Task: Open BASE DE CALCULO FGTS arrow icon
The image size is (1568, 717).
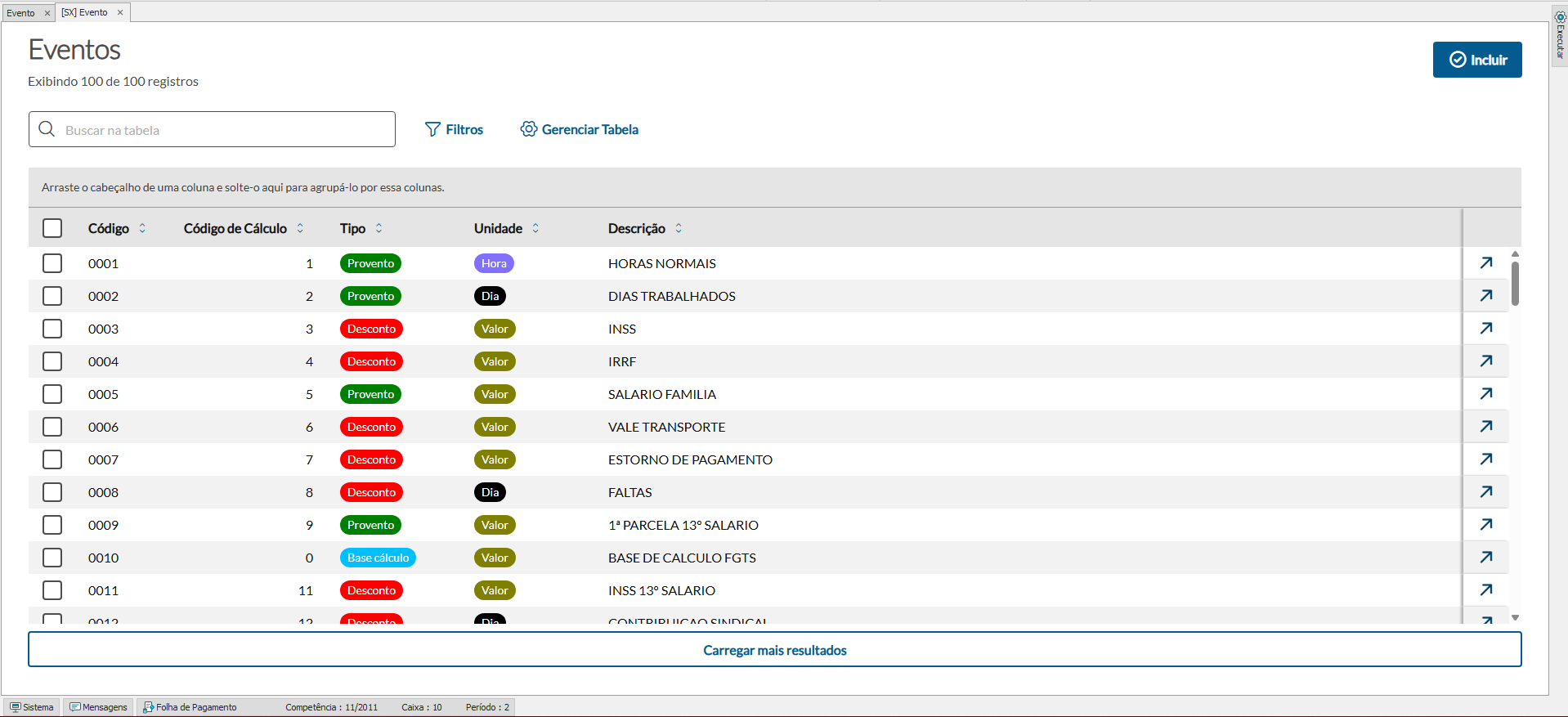Action: point(1486,558)
